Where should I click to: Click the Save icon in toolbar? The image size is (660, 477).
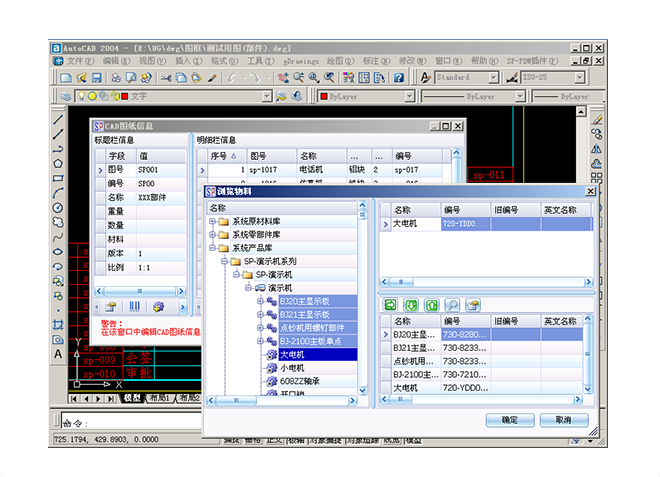pos(97,77)
